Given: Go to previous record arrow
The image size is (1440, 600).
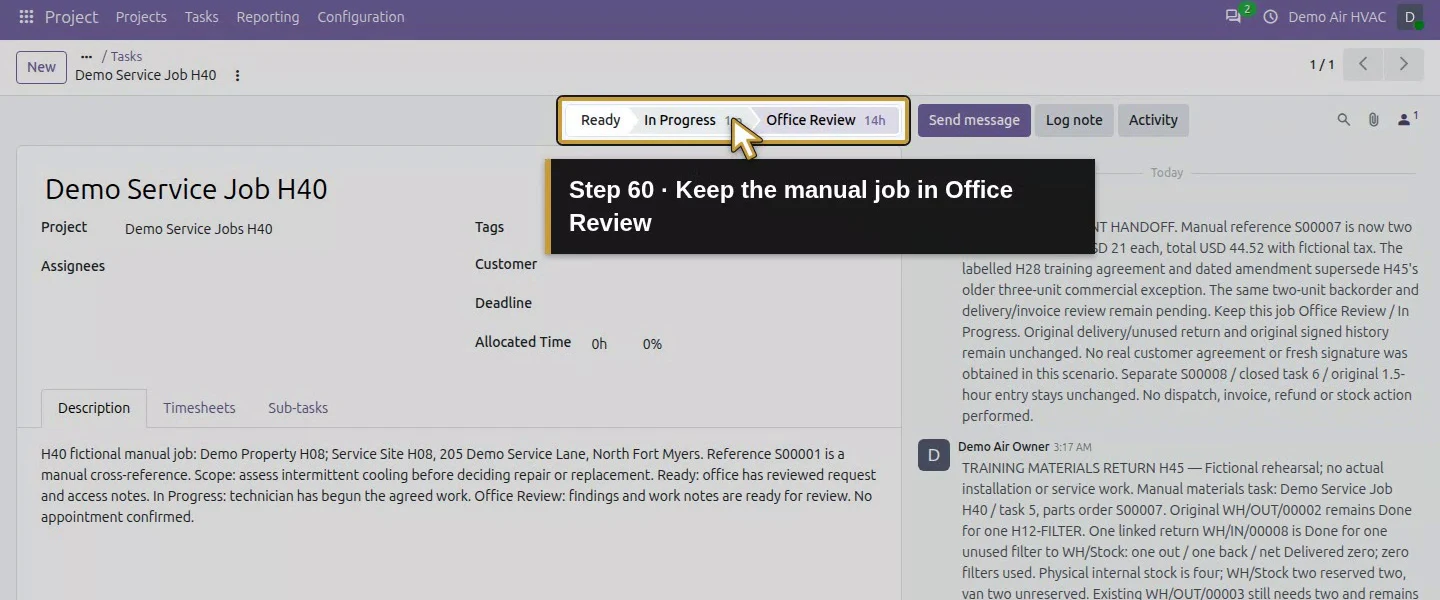Looking at the screenshot, I should 1363,64.
